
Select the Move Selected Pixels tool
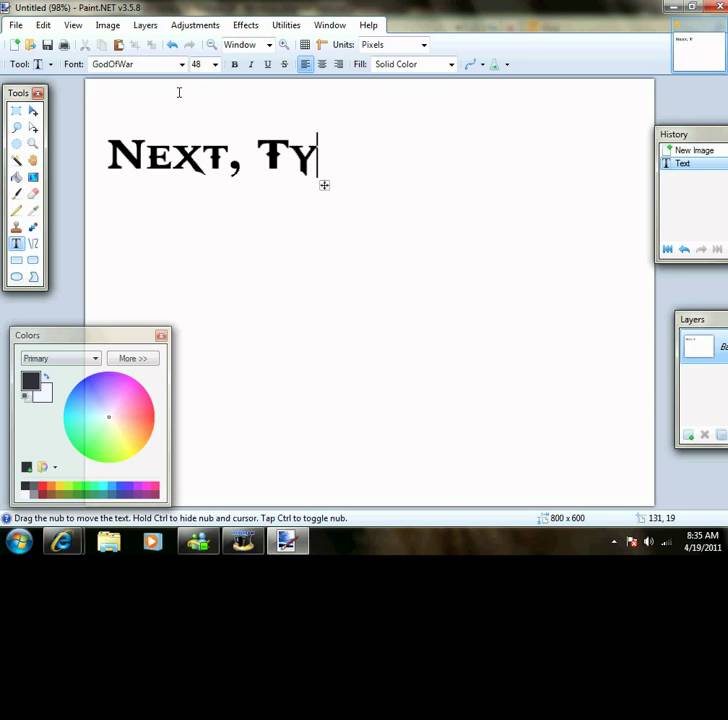(33, 110)
